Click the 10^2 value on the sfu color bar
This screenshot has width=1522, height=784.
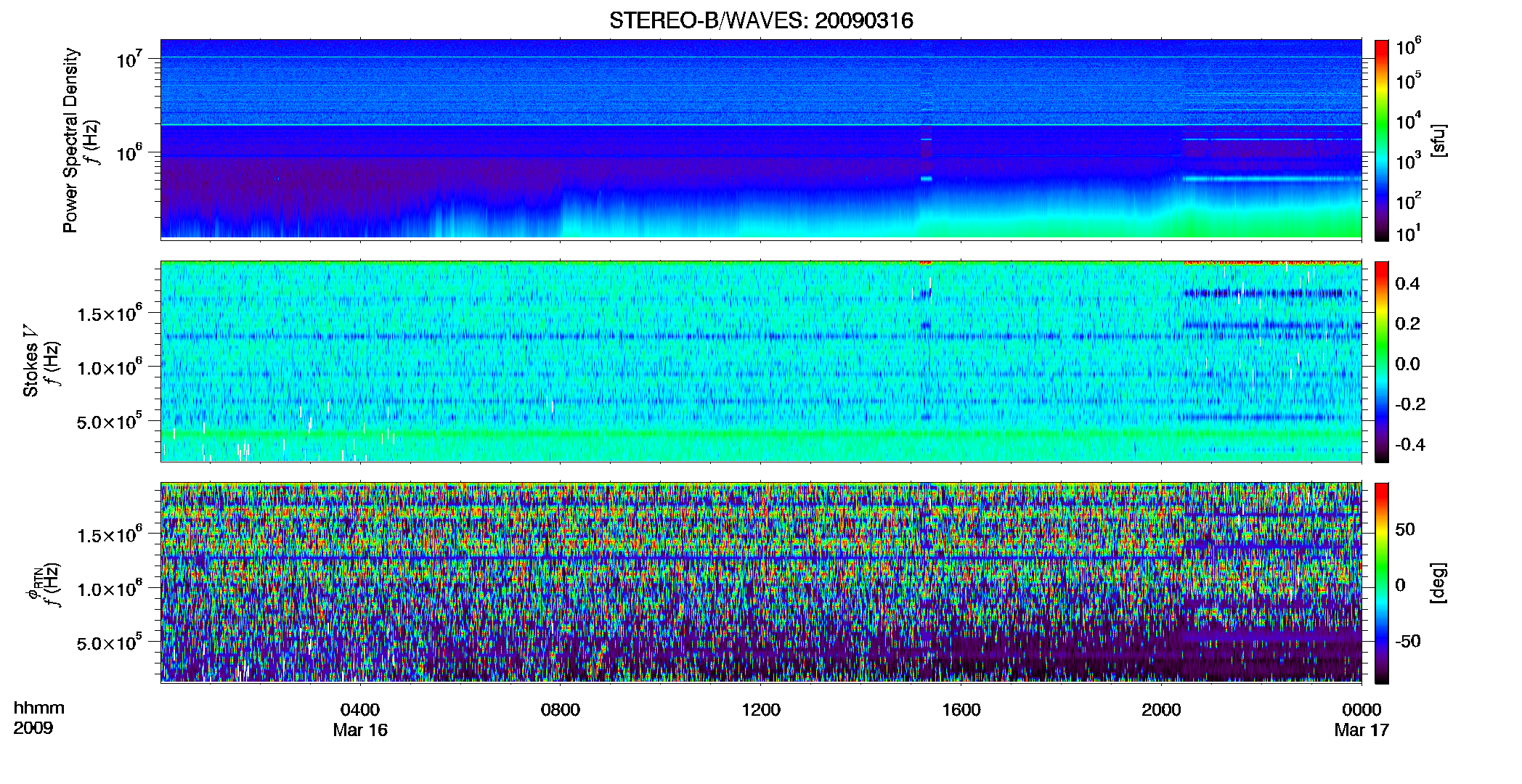click(x=1409, y=200)
